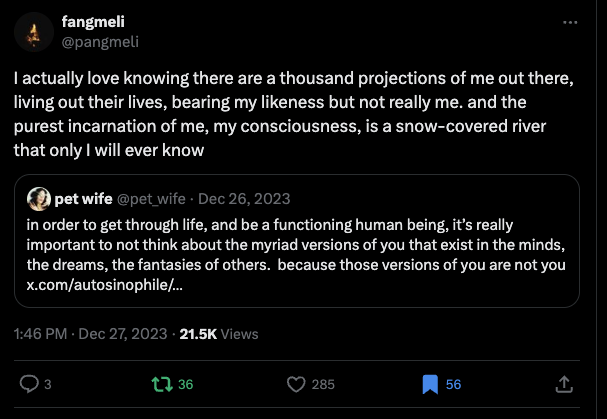Open the 1:46 PM Dec 27, 2023 timestamp

tap(90, 334)
